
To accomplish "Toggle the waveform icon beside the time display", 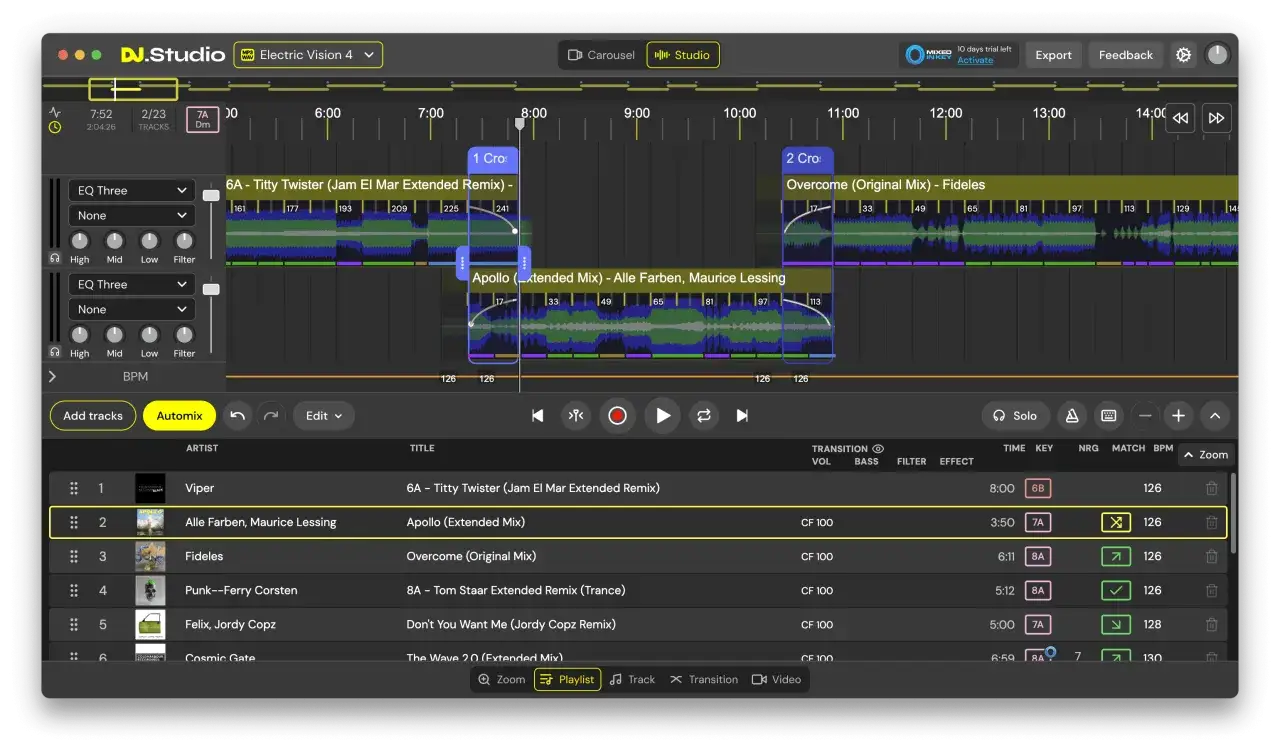I will point(55,112).
